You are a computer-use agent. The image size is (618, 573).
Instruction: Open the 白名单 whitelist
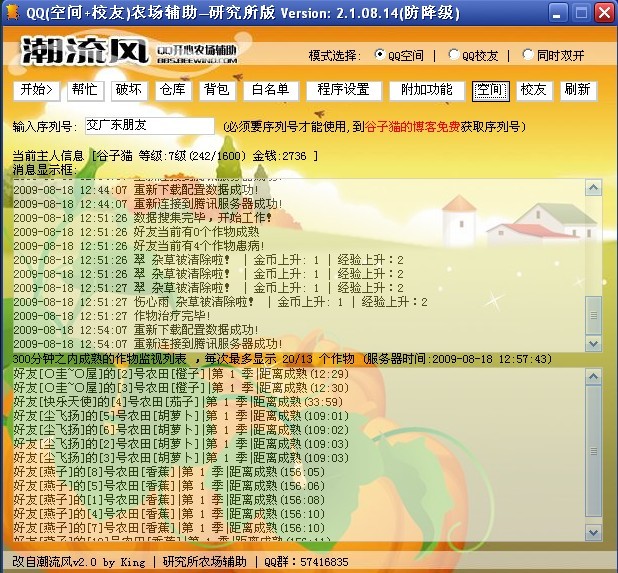(x=271, y=91)
